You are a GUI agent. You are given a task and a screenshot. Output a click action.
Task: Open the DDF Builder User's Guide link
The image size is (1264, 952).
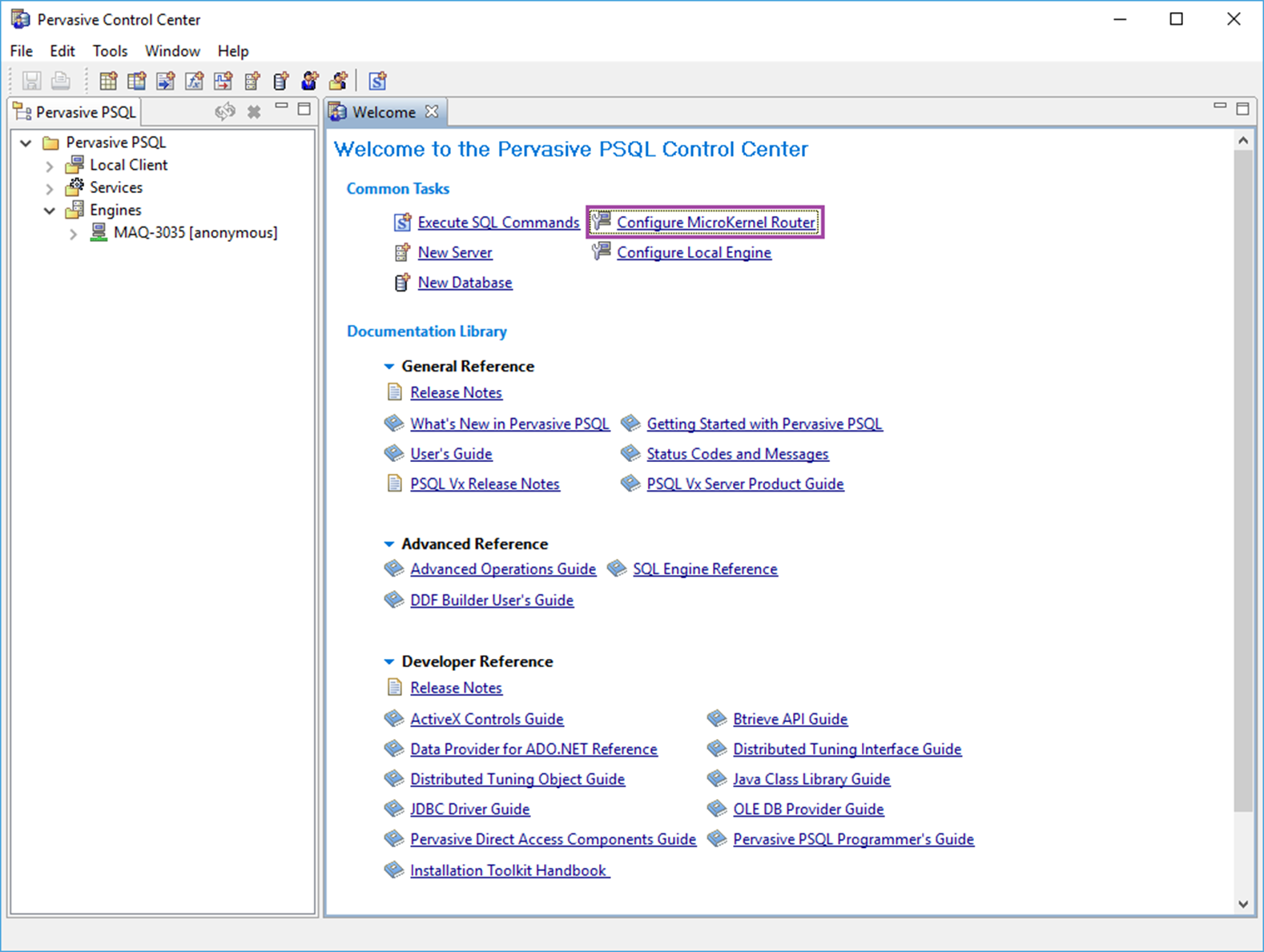click(x=492, y=600)
